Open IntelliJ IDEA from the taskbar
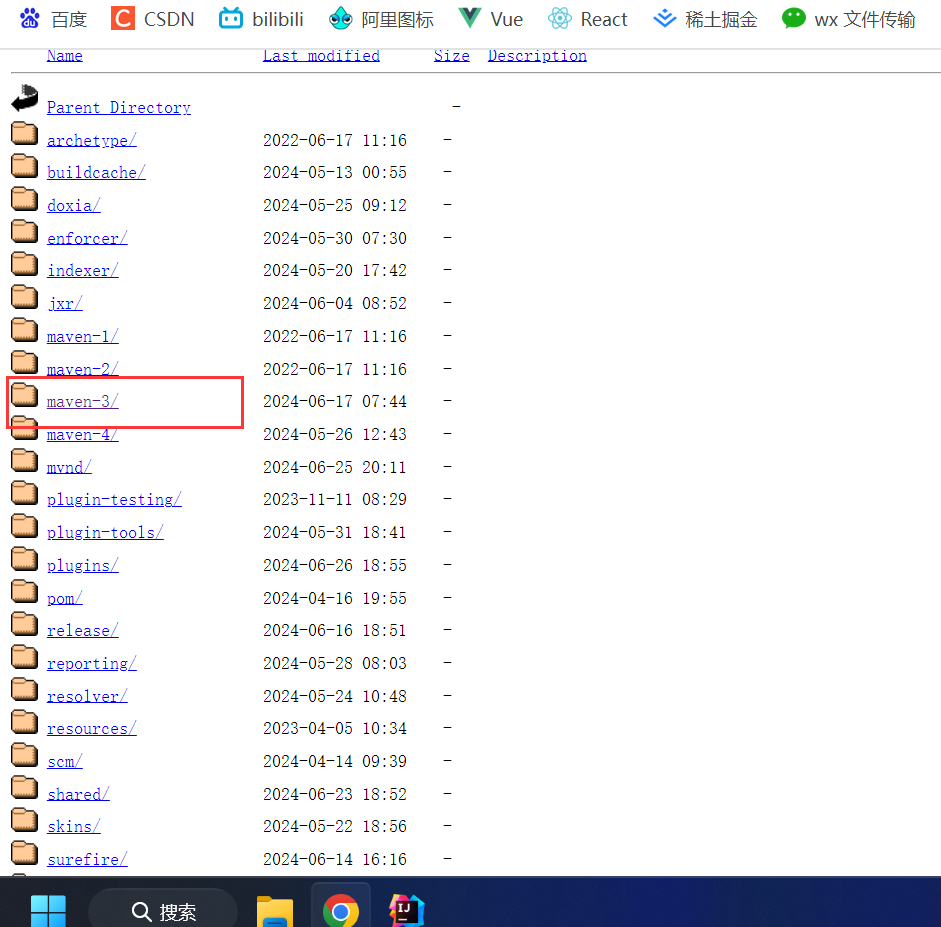This screenshot has width=941, height=927. click(x=406, y=910)
